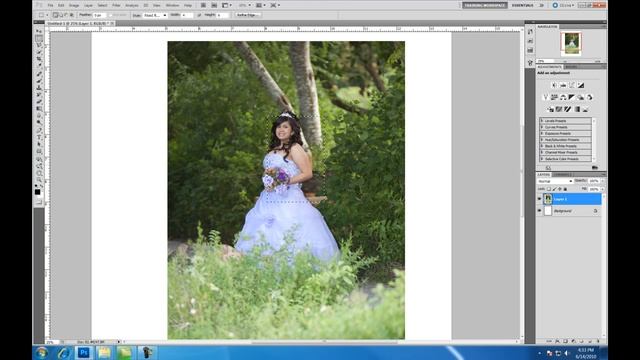Click the foreground color swatch
The width and height of the screenshot is (640, 360).
[x=38, y=192]
